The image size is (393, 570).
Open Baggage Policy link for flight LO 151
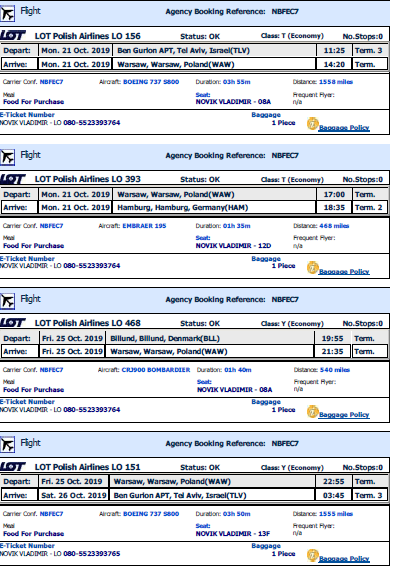point(344,559)
